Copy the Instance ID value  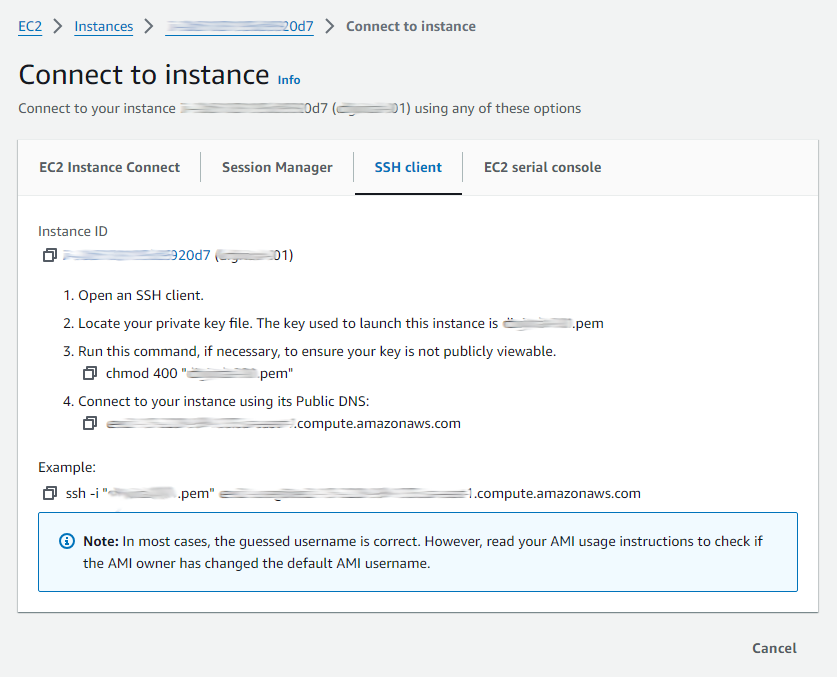coord(50,255)
